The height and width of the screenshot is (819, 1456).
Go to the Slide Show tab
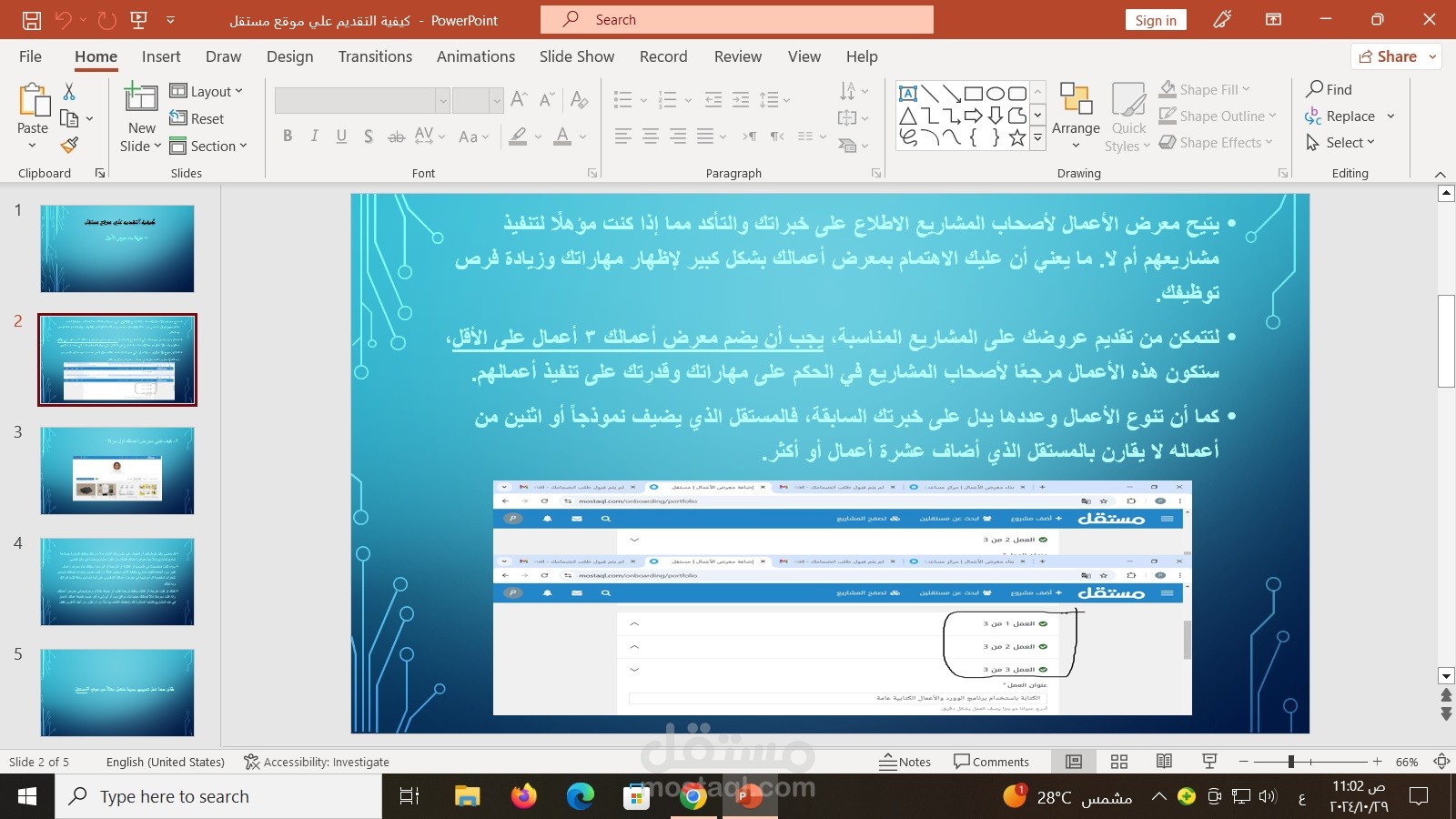point(577,56)
